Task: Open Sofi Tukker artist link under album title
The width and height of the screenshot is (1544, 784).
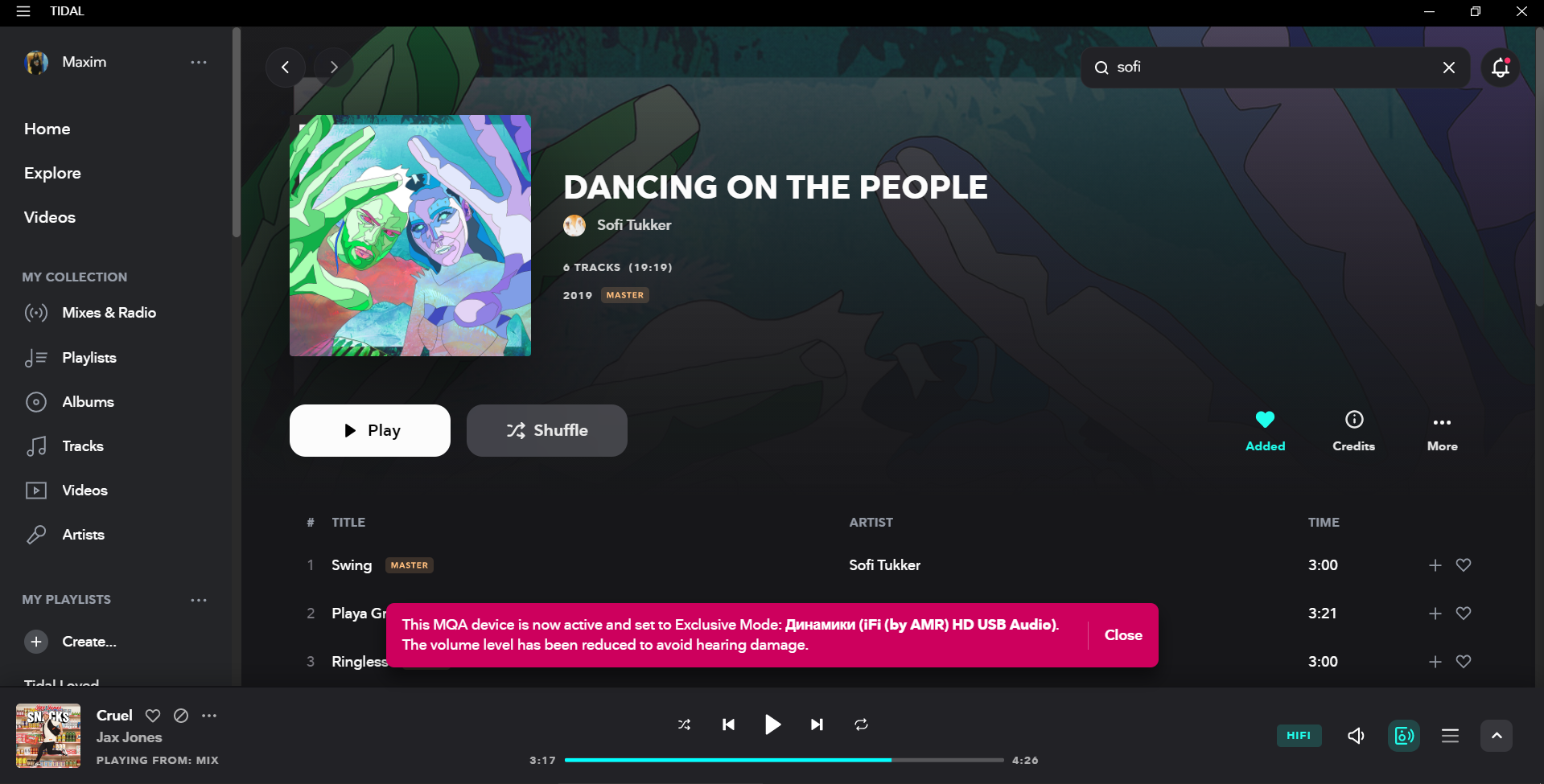Action: (633, 225)
